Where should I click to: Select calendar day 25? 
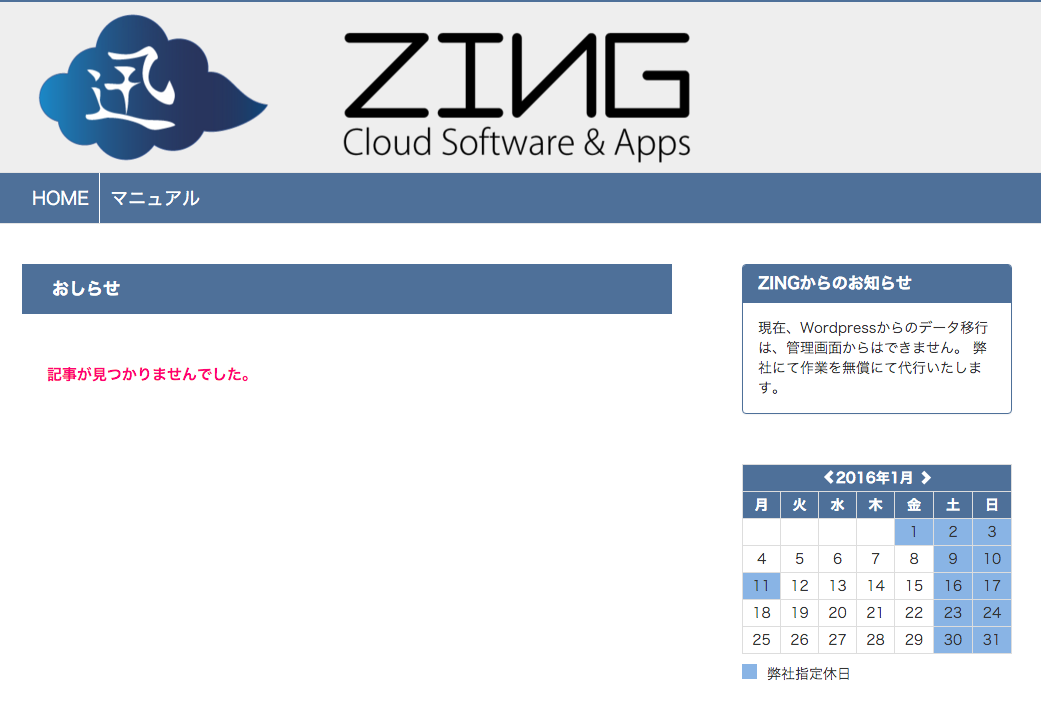pos(761,640)
